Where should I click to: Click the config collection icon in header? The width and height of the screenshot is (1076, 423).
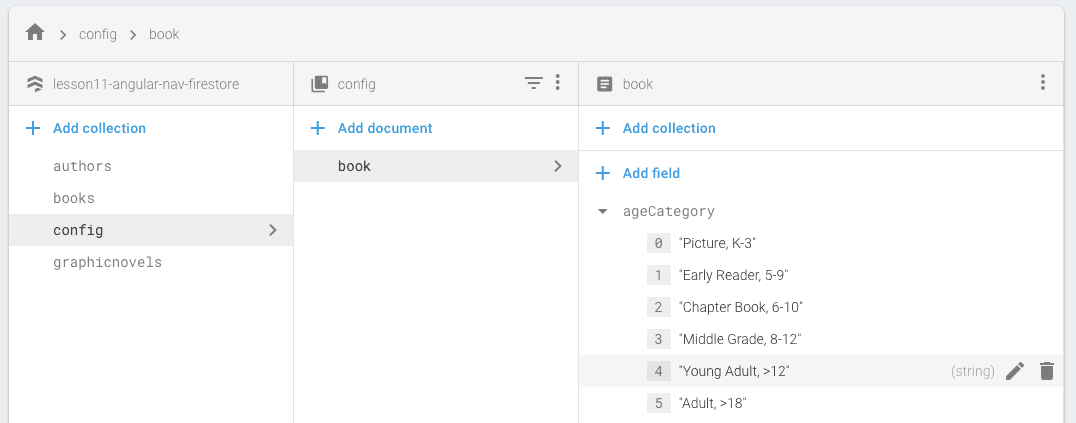[x=320, y=84]
